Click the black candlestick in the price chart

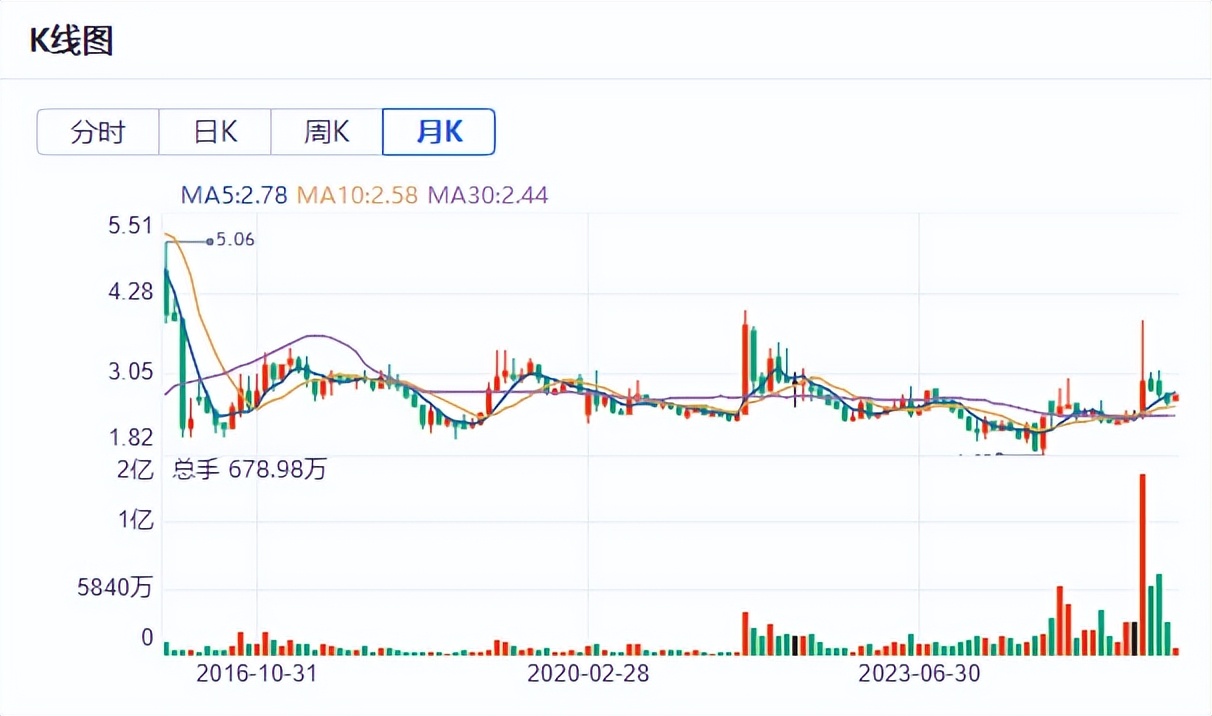coord(795,387)
